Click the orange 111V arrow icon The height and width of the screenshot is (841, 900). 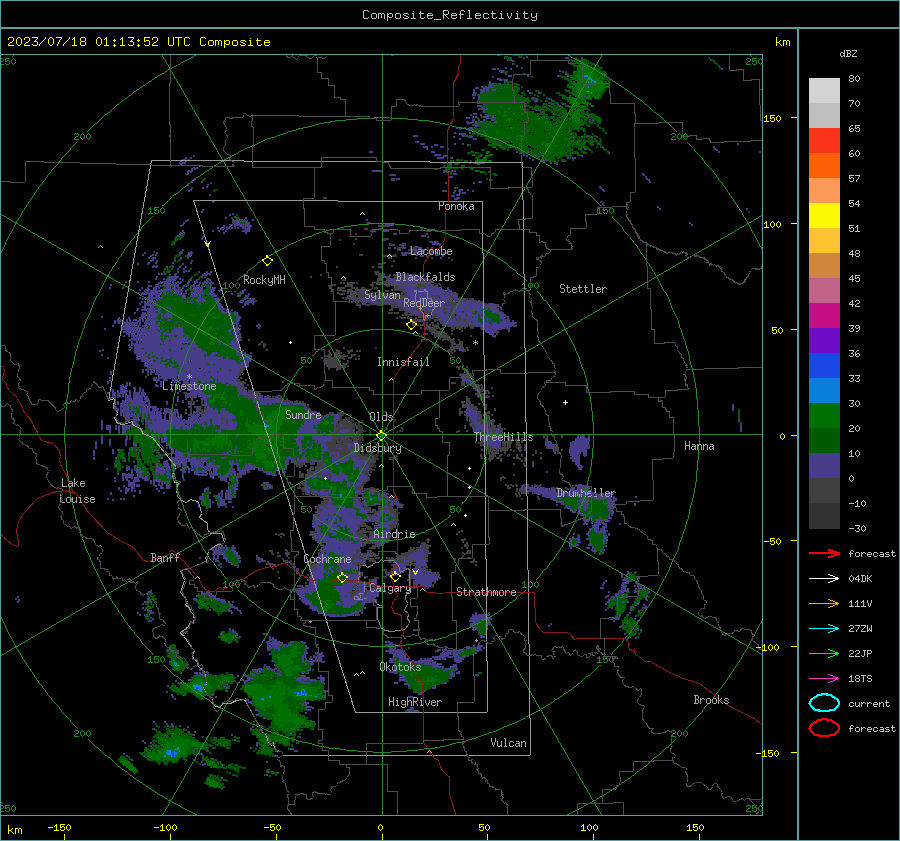pyautogui.click(x=824, y=603)
